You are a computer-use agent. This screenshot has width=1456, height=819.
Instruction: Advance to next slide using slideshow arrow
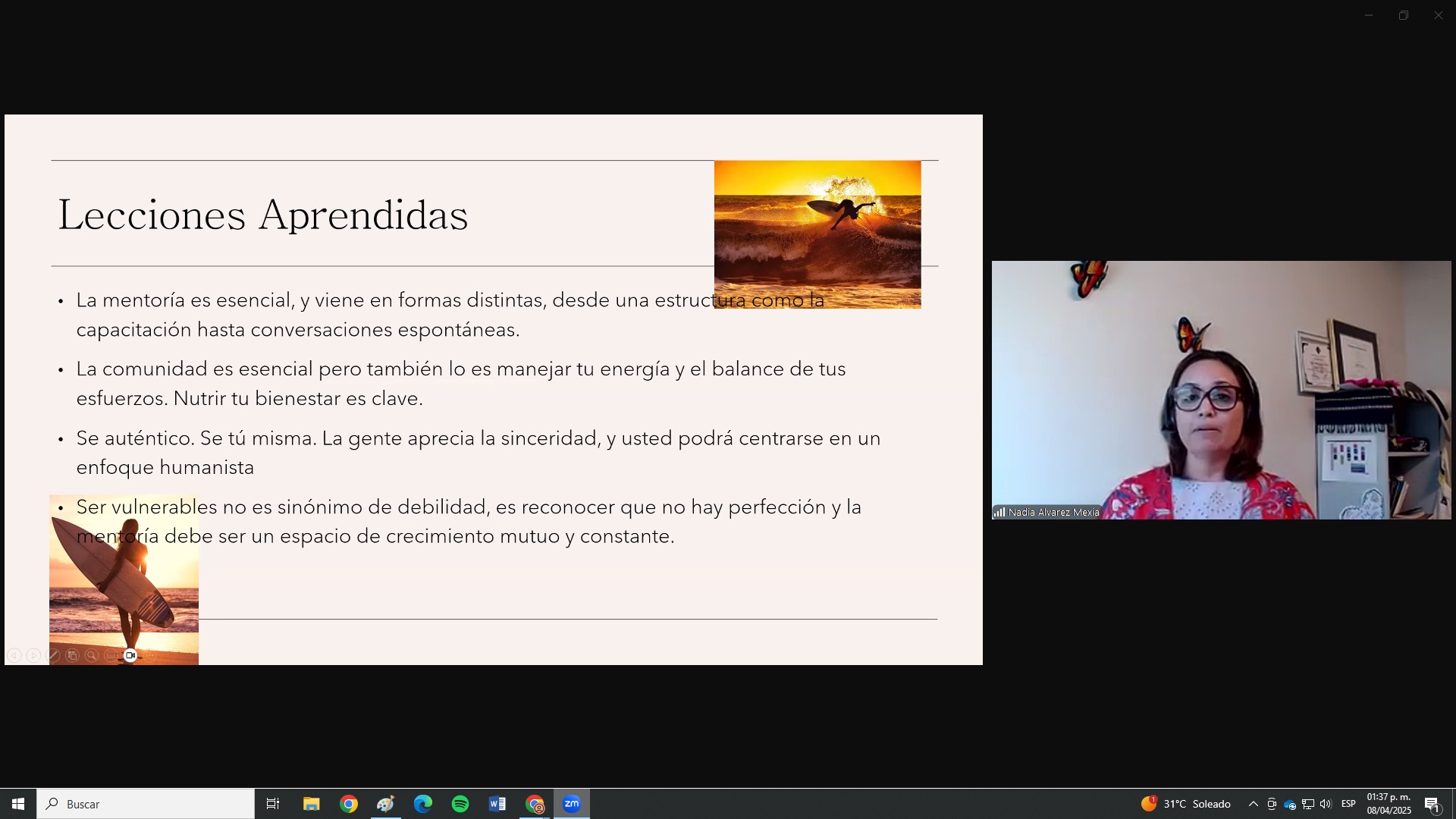click(x=33, y=655)
